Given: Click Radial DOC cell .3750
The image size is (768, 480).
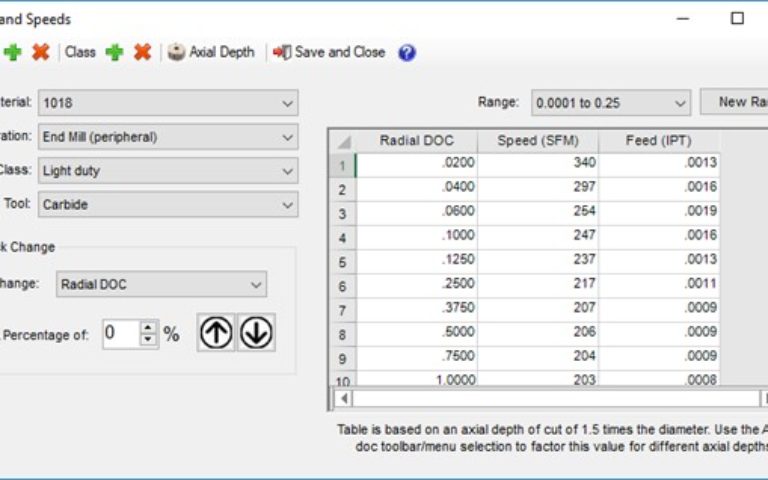Looking at the screenshot, I should pyautogui.click(x=417, y=310).
